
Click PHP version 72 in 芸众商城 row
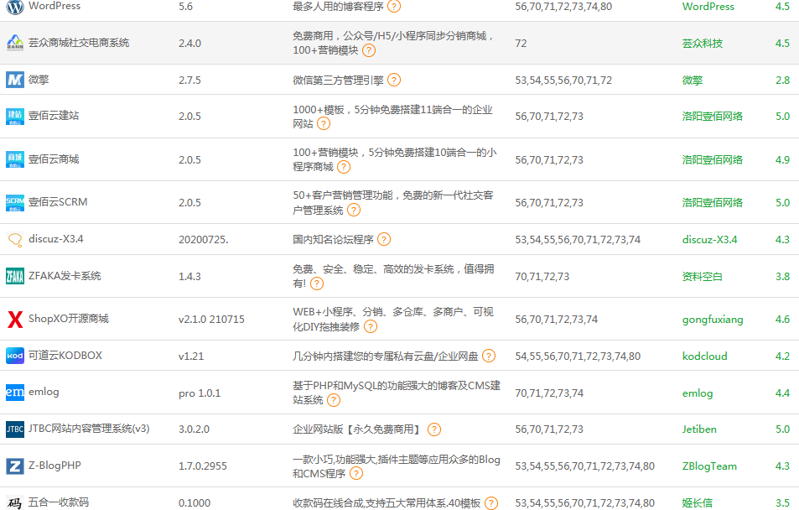click(x=520, y=43)
